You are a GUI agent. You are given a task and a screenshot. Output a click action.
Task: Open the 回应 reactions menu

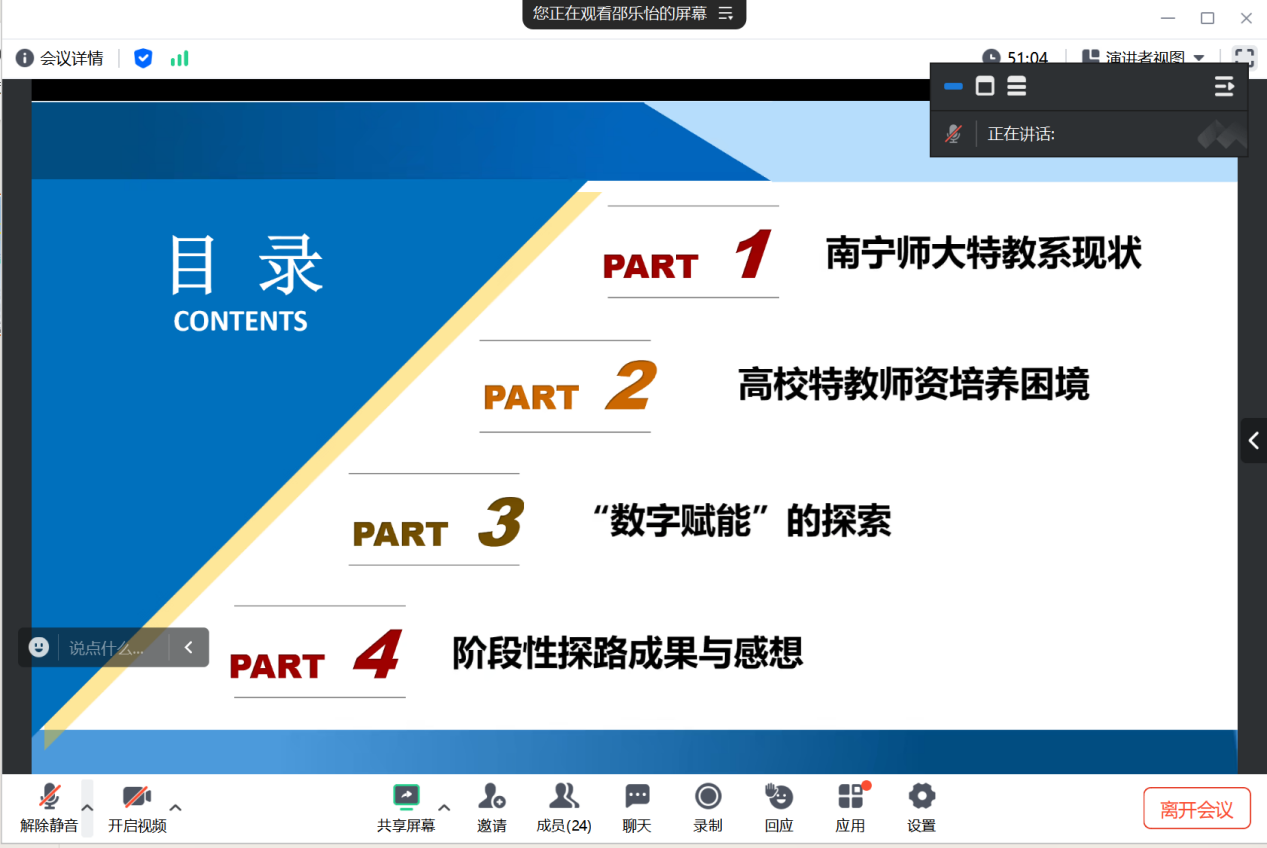[779, 807]
